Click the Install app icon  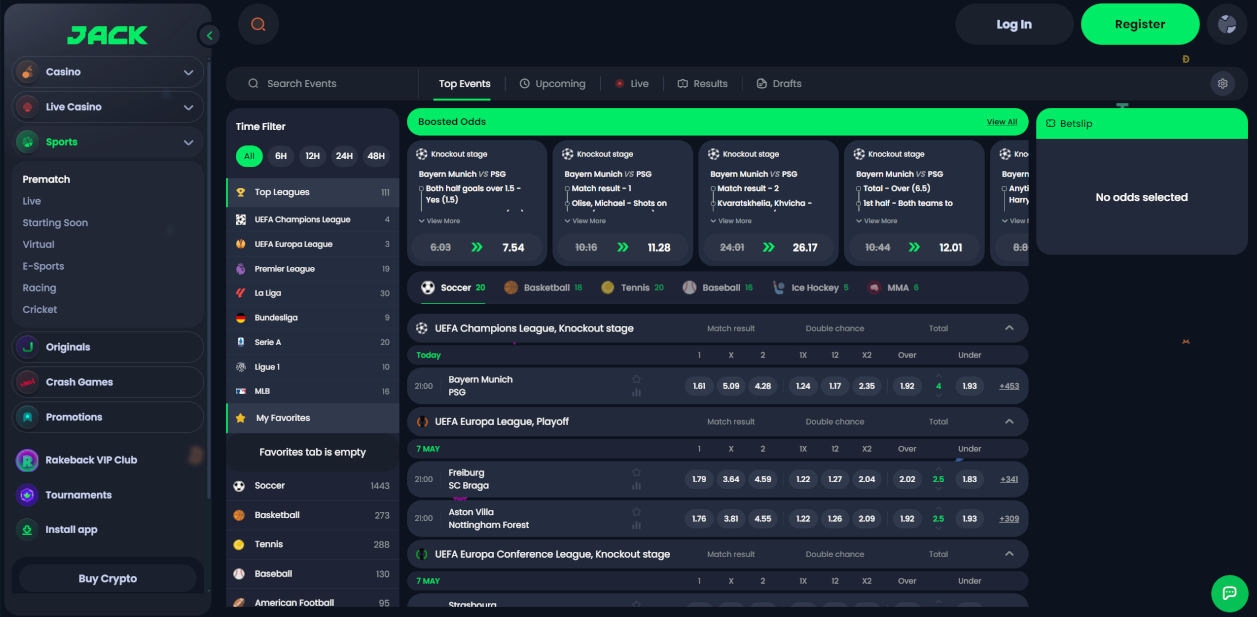[27, 530]
